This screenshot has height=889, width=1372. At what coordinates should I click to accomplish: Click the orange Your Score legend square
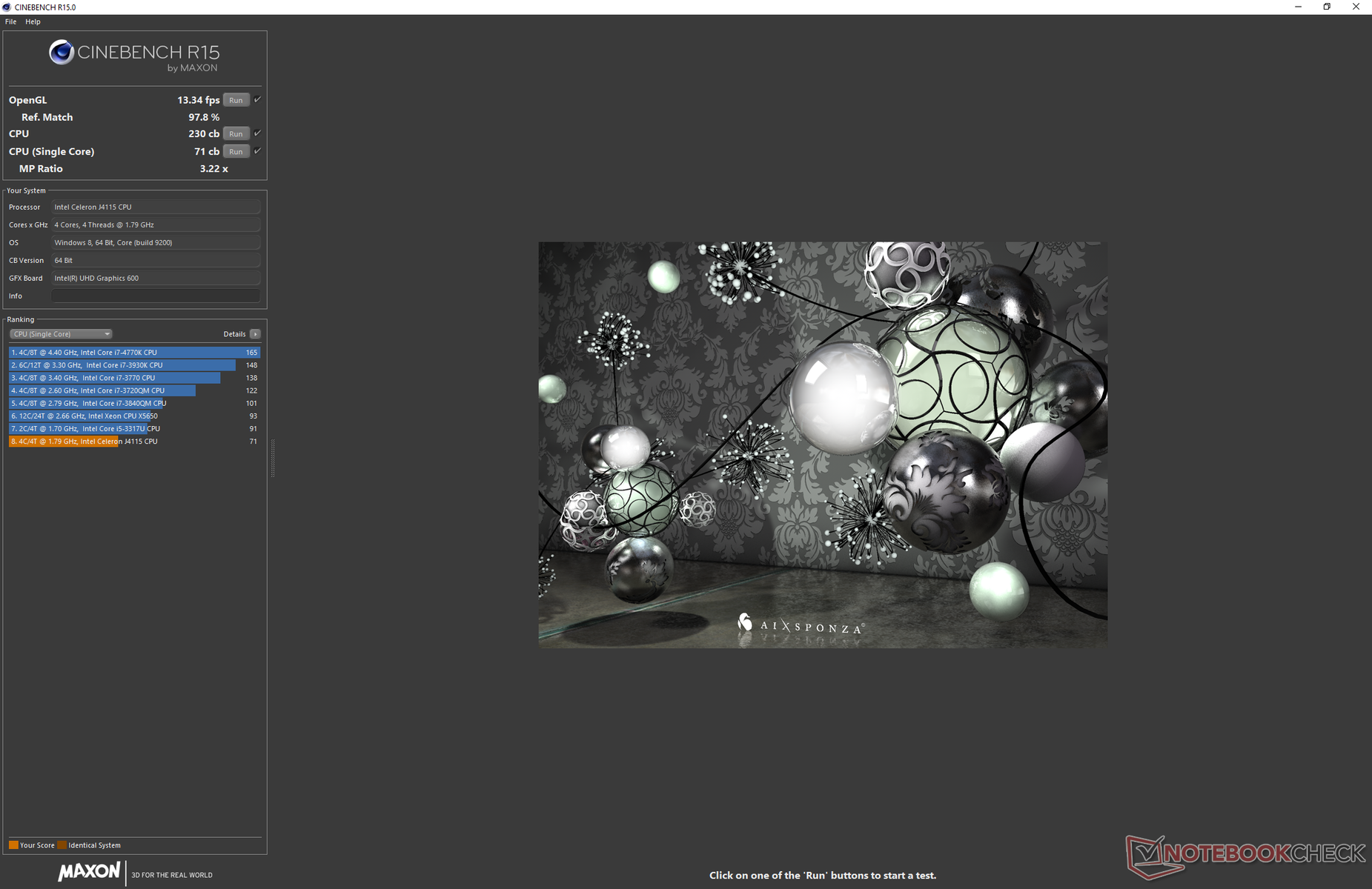click(x=13, y=845)
